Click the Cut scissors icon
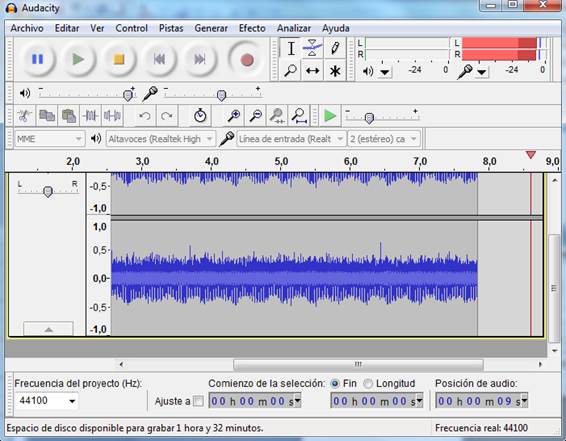Viewport: 566px width, 441px height. coord(25,116)
